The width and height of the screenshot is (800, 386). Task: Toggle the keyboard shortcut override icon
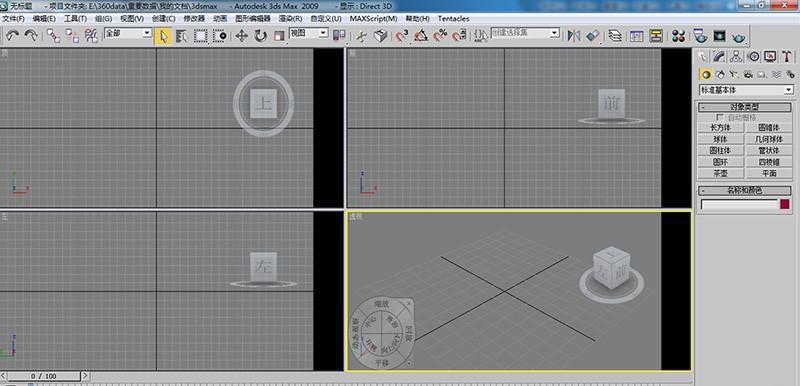click(x=380, y=36)
